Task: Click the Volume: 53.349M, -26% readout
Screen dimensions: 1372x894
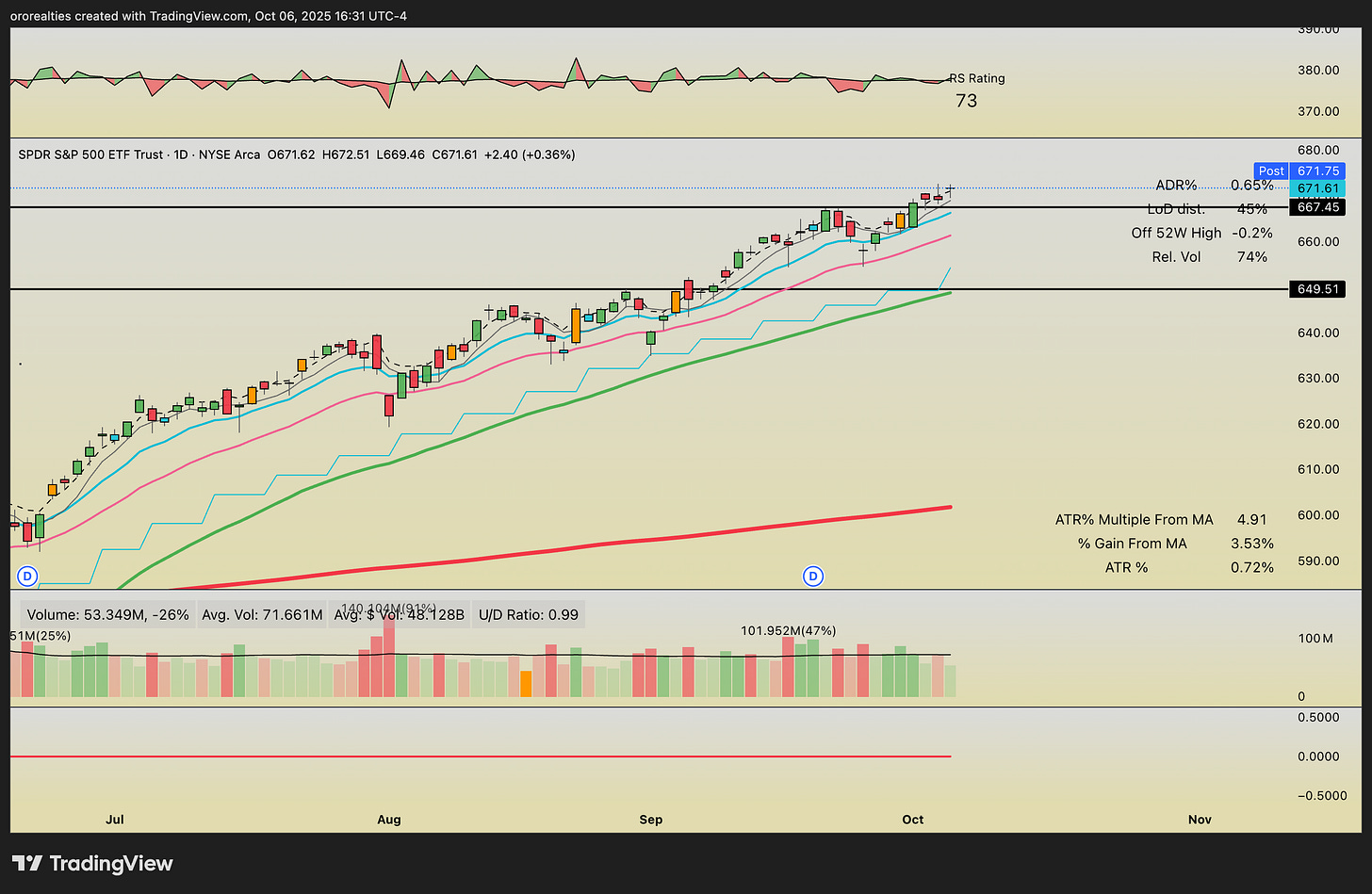Action: click(108, 615)
